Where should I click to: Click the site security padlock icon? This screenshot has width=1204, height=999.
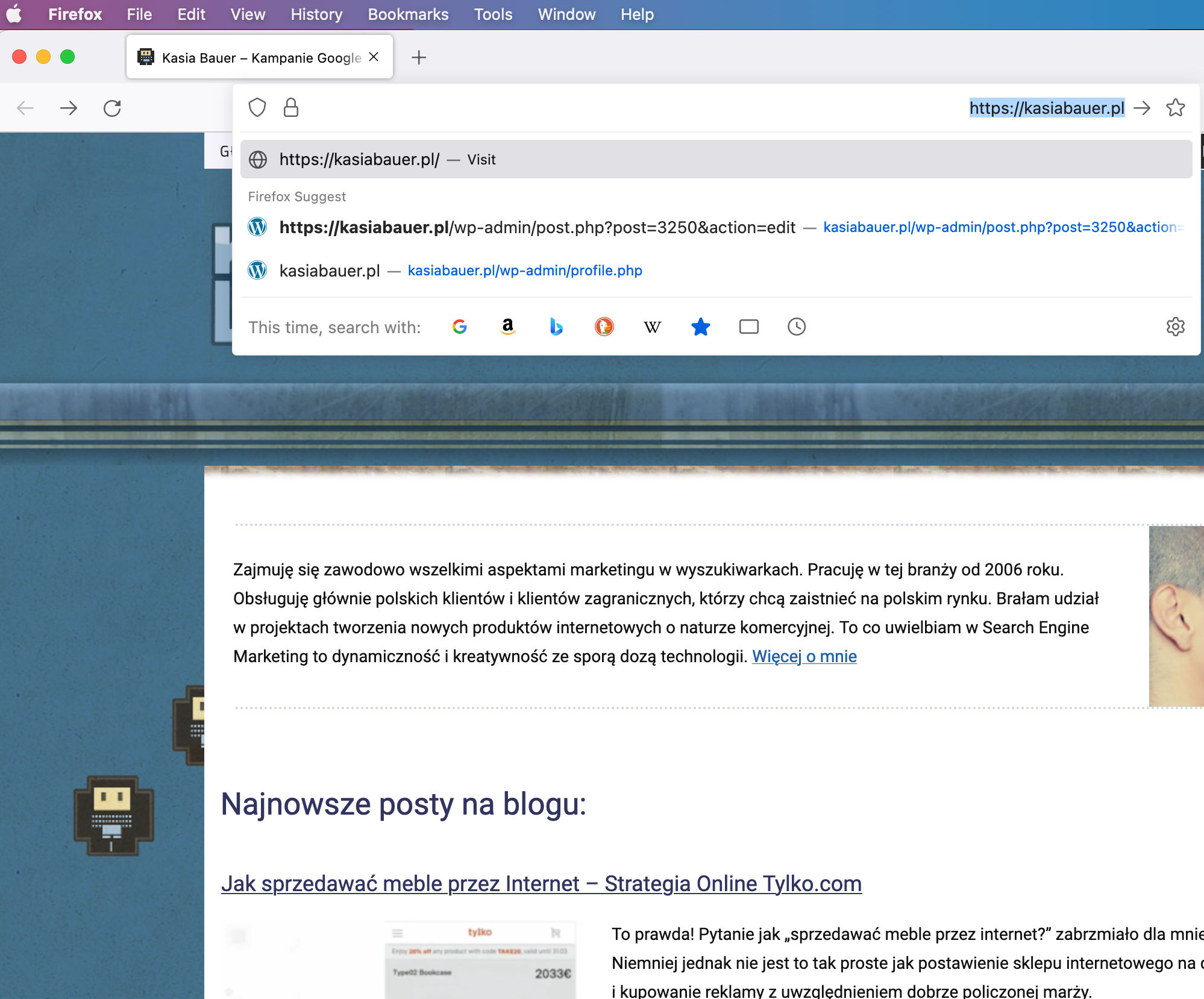(x=291, y=108)
